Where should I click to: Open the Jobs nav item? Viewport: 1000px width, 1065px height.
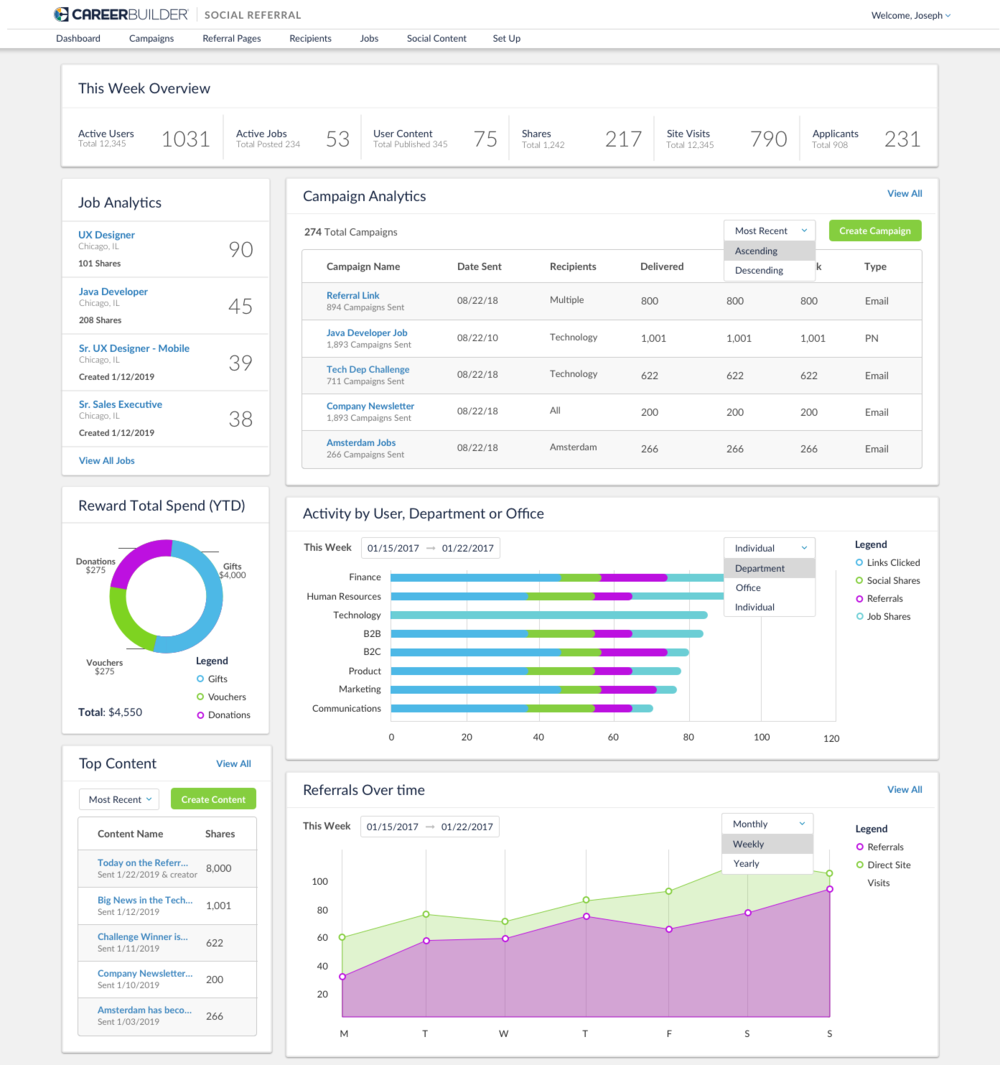369,38
